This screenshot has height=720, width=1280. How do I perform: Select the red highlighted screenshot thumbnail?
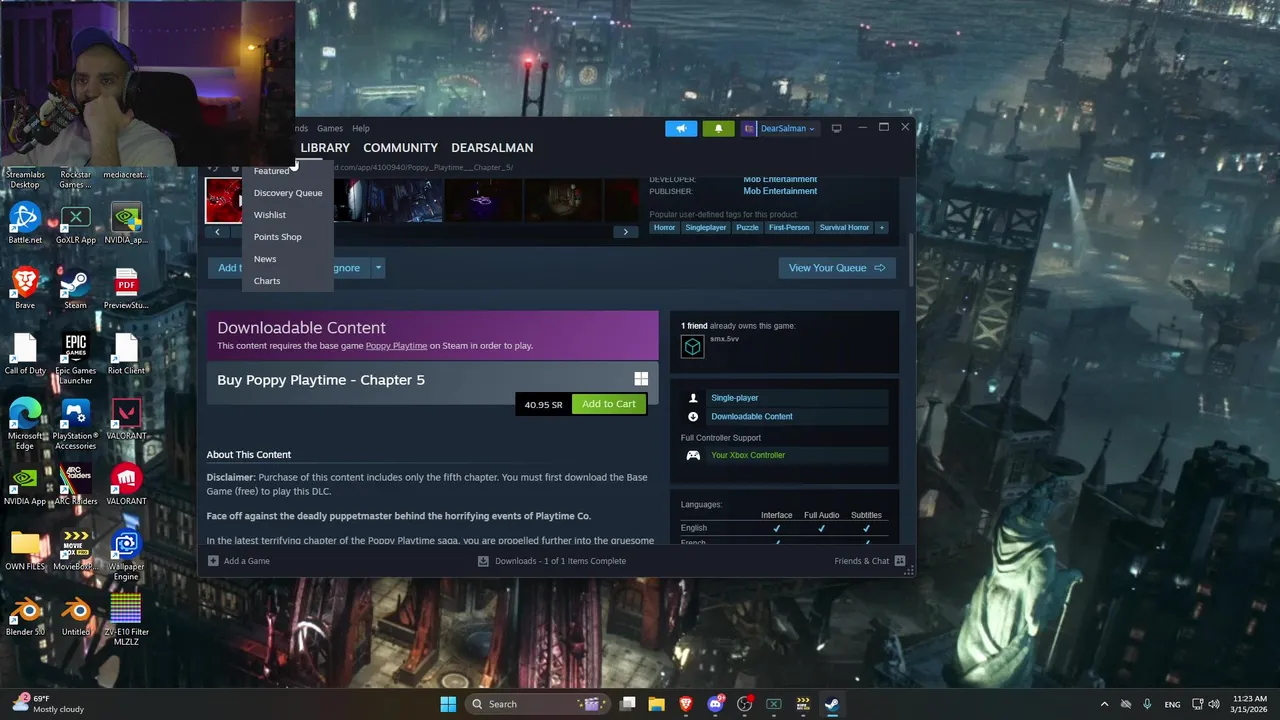224,201
